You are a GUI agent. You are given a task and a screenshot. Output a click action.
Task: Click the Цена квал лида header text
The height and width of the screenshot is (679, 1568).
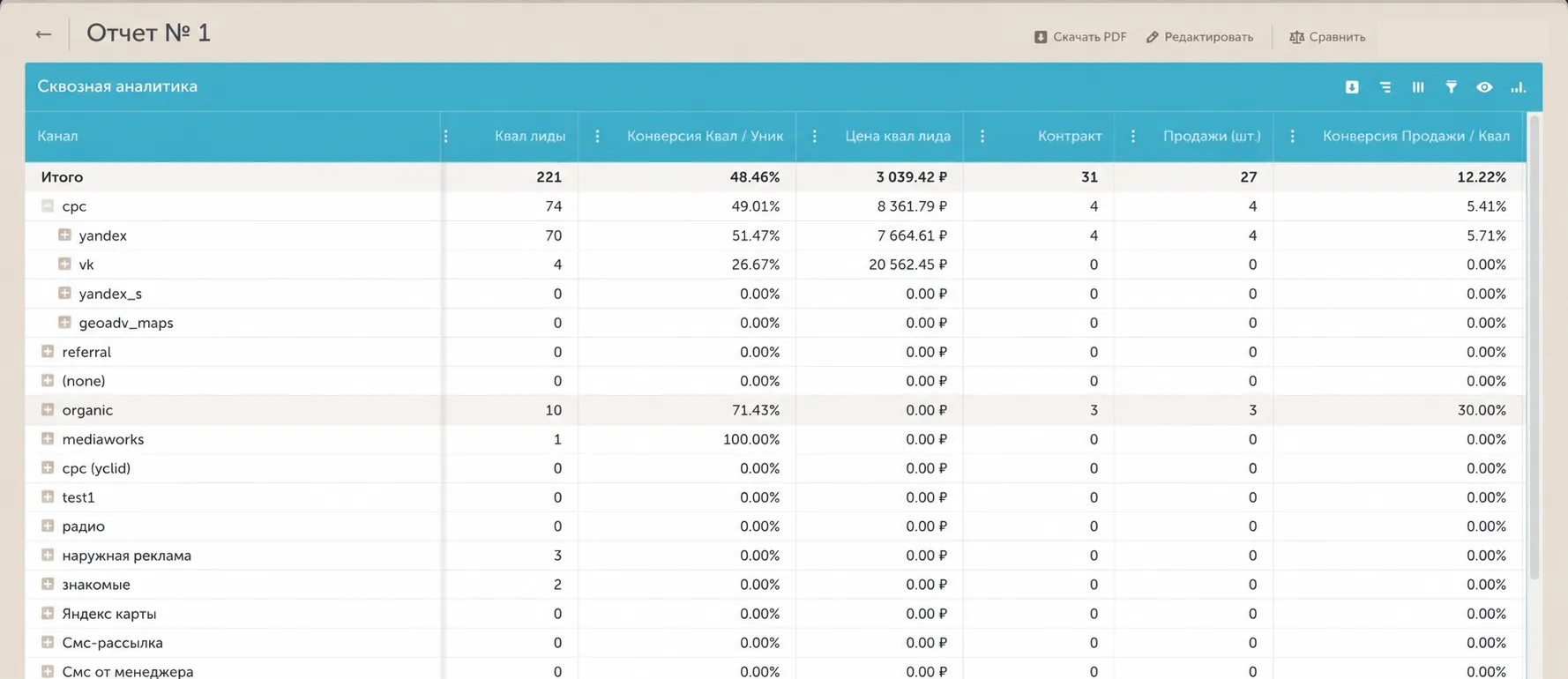tap(898, 136)
